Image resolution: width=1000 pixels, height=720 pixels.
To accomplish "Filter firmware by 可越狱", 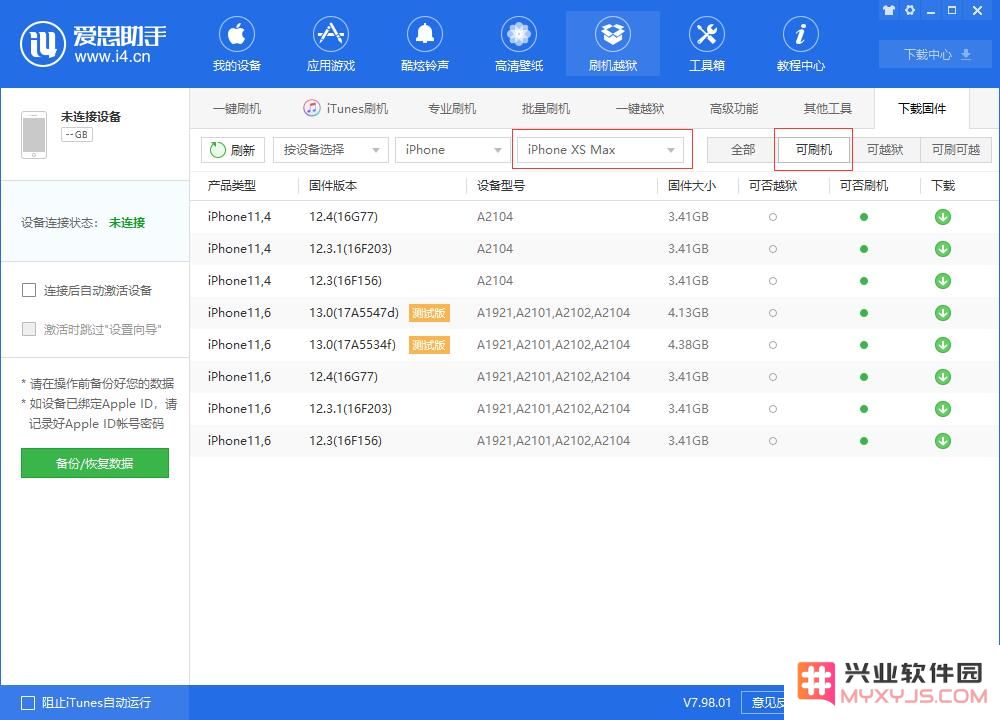I will tap(885, 150).
